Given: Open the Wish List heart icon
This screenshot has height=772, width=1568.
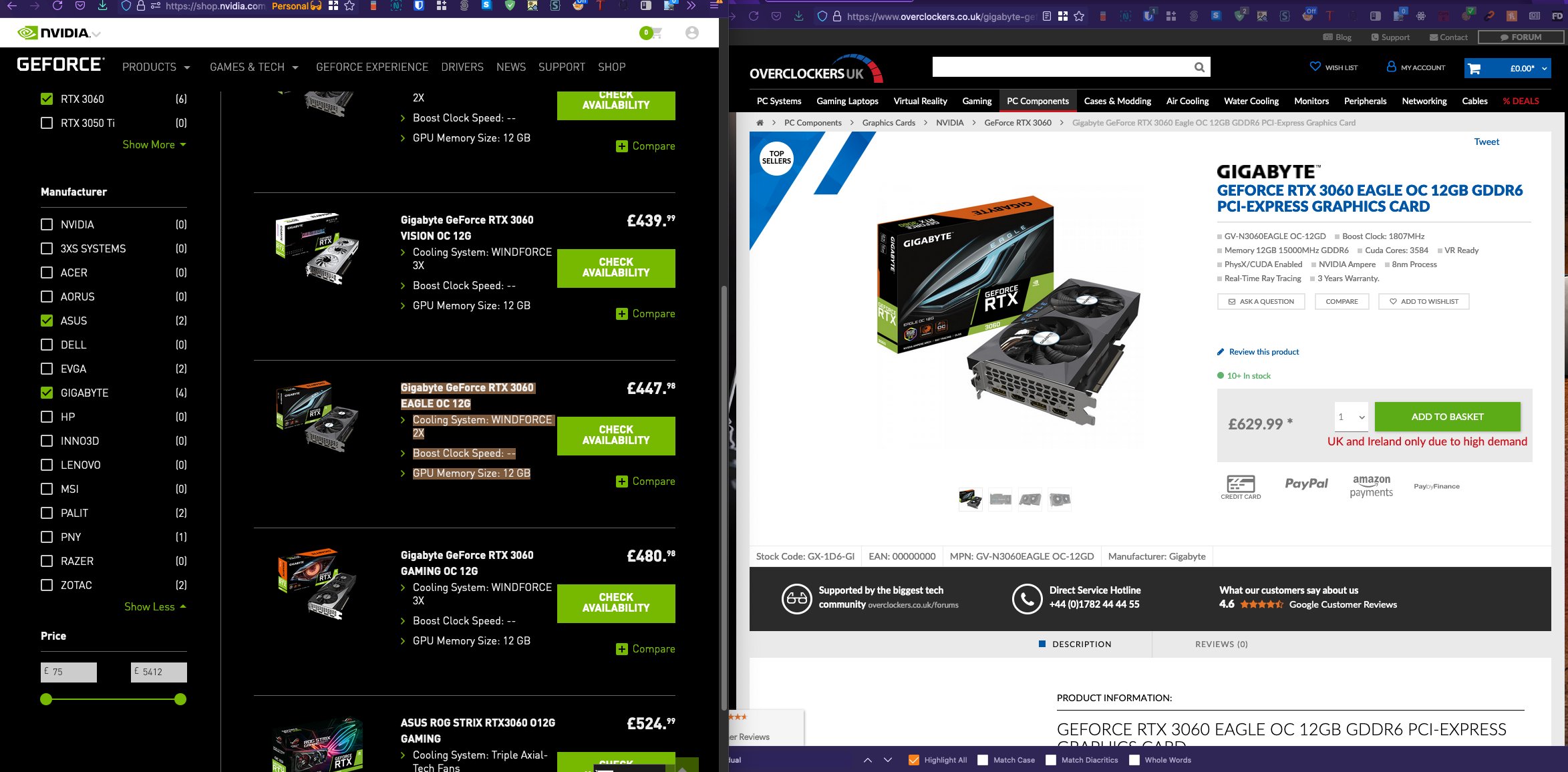Looking at the screenshot, I should point(1315,67).
